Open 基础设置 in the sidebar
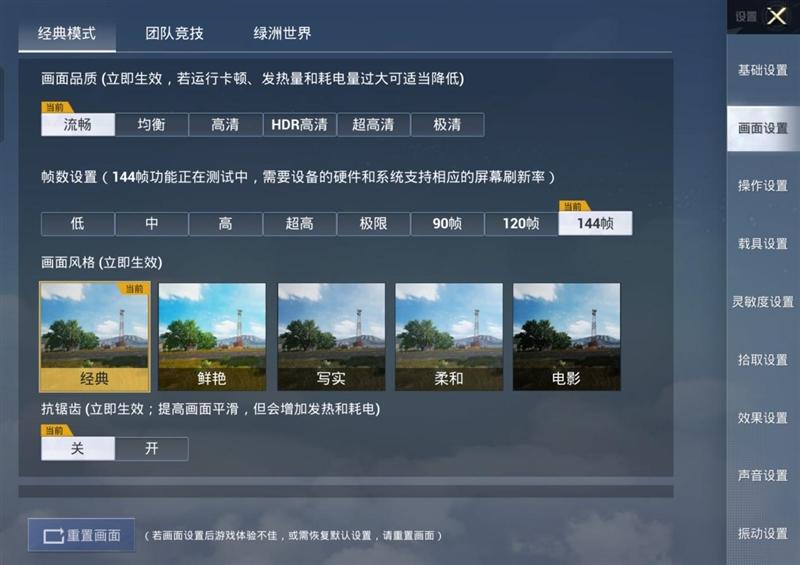Image resolution: width=800 pixels, height=565 pixels. 763,70
